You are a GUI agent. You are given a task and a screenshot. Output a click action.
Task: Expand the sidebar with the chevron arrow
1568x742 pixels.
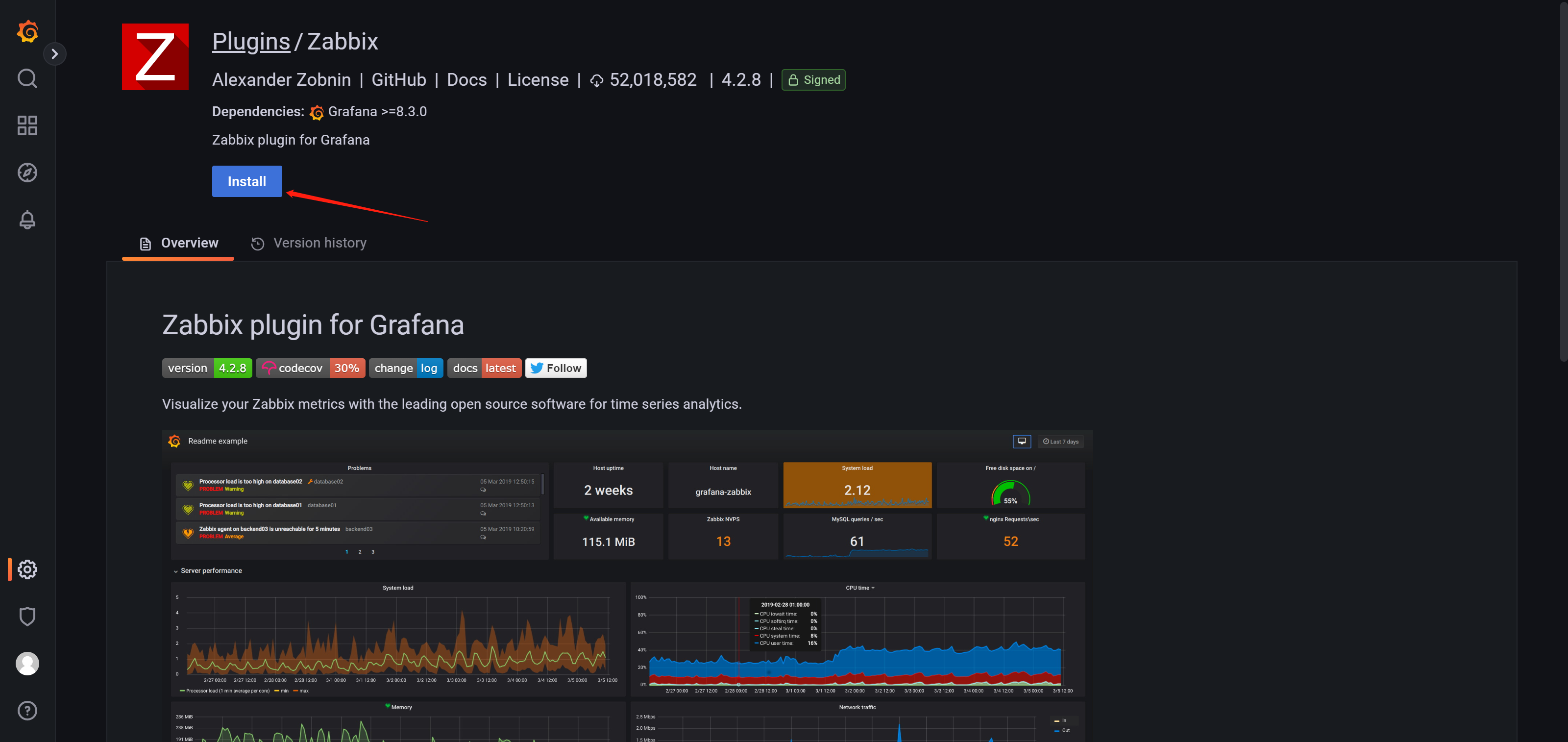(55, 54)
